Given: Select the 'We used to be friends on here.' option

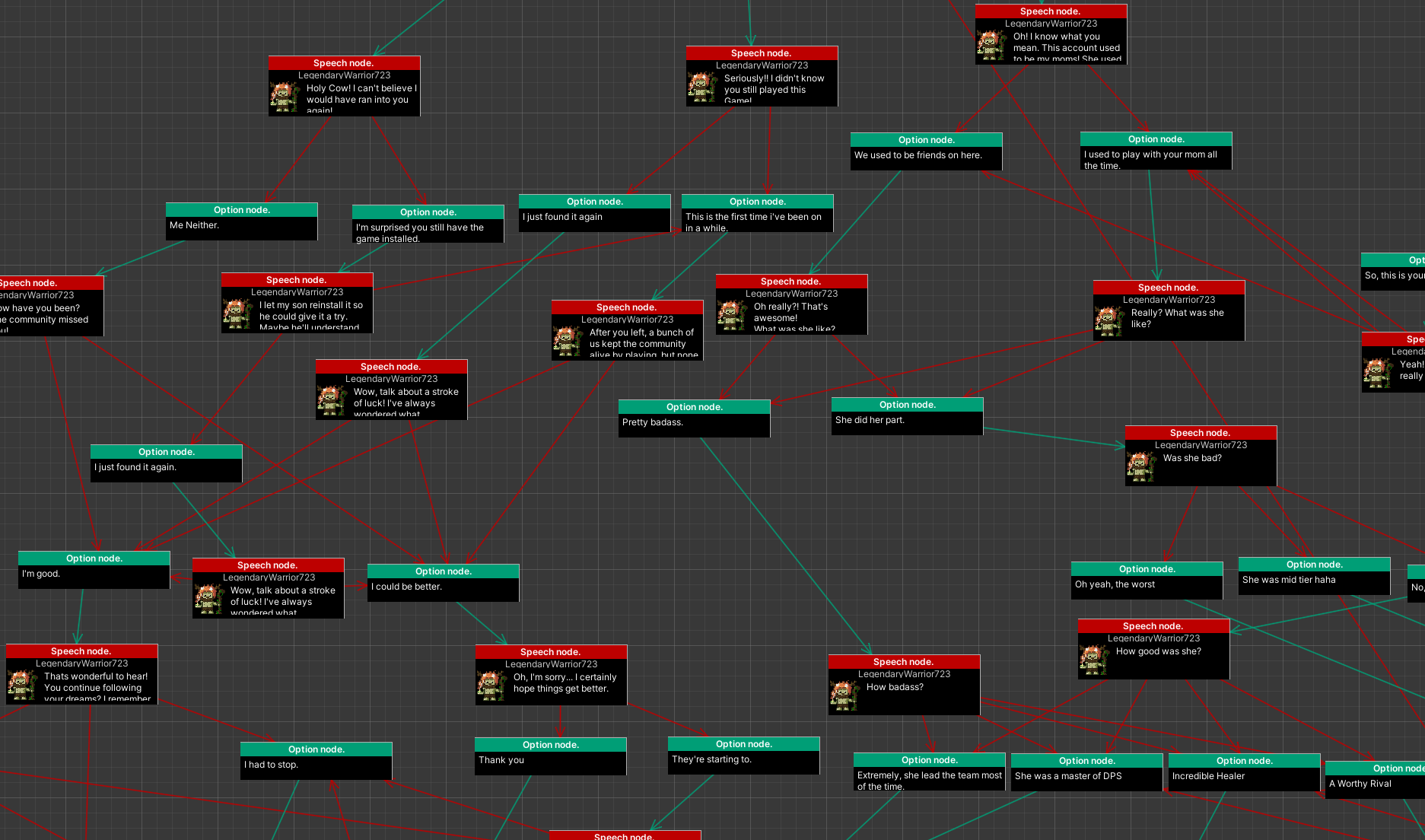Looking at the screenshot, I should (927, 151).
